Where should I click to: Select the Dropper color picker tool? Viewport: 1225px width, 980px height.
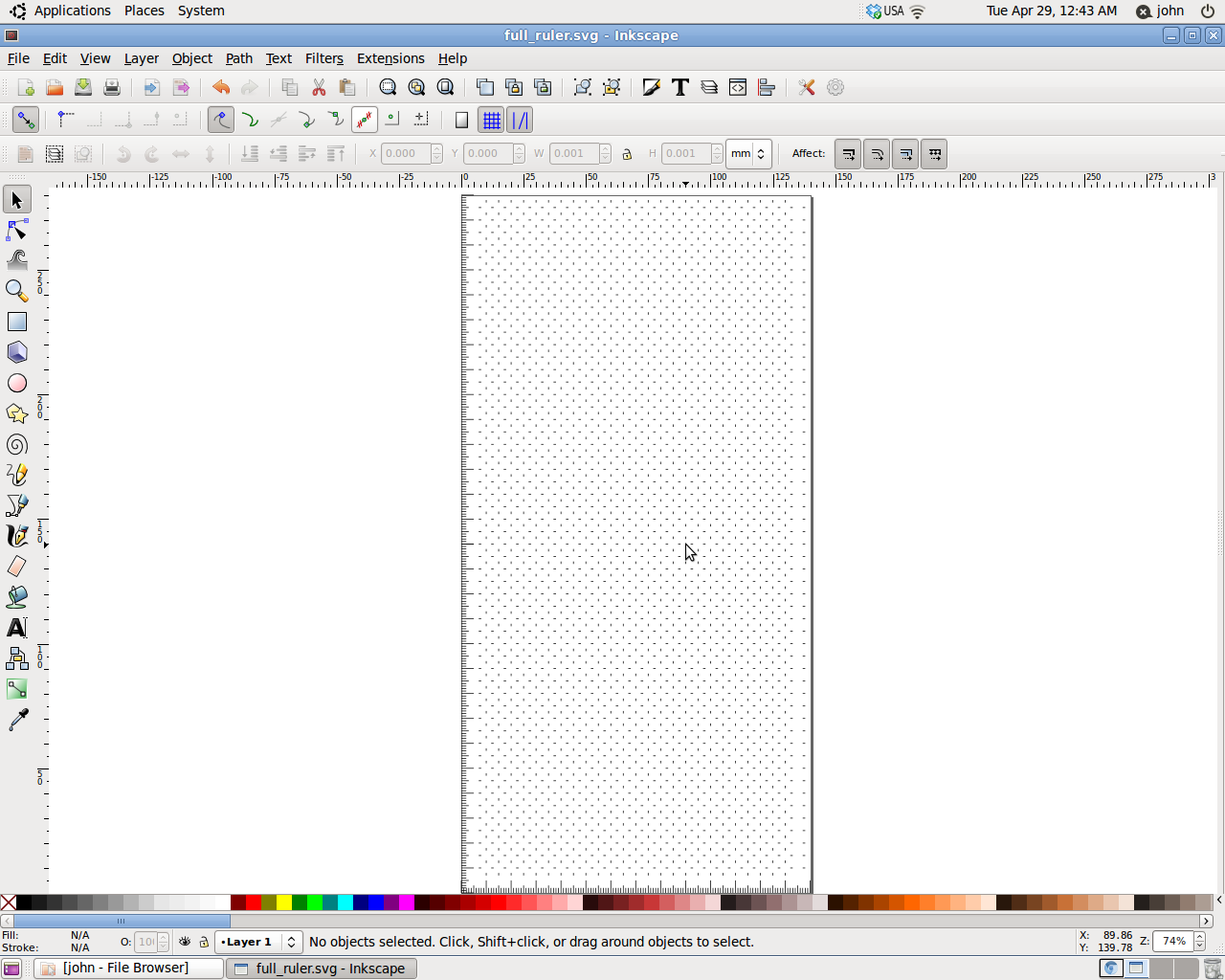coord(17,720)
